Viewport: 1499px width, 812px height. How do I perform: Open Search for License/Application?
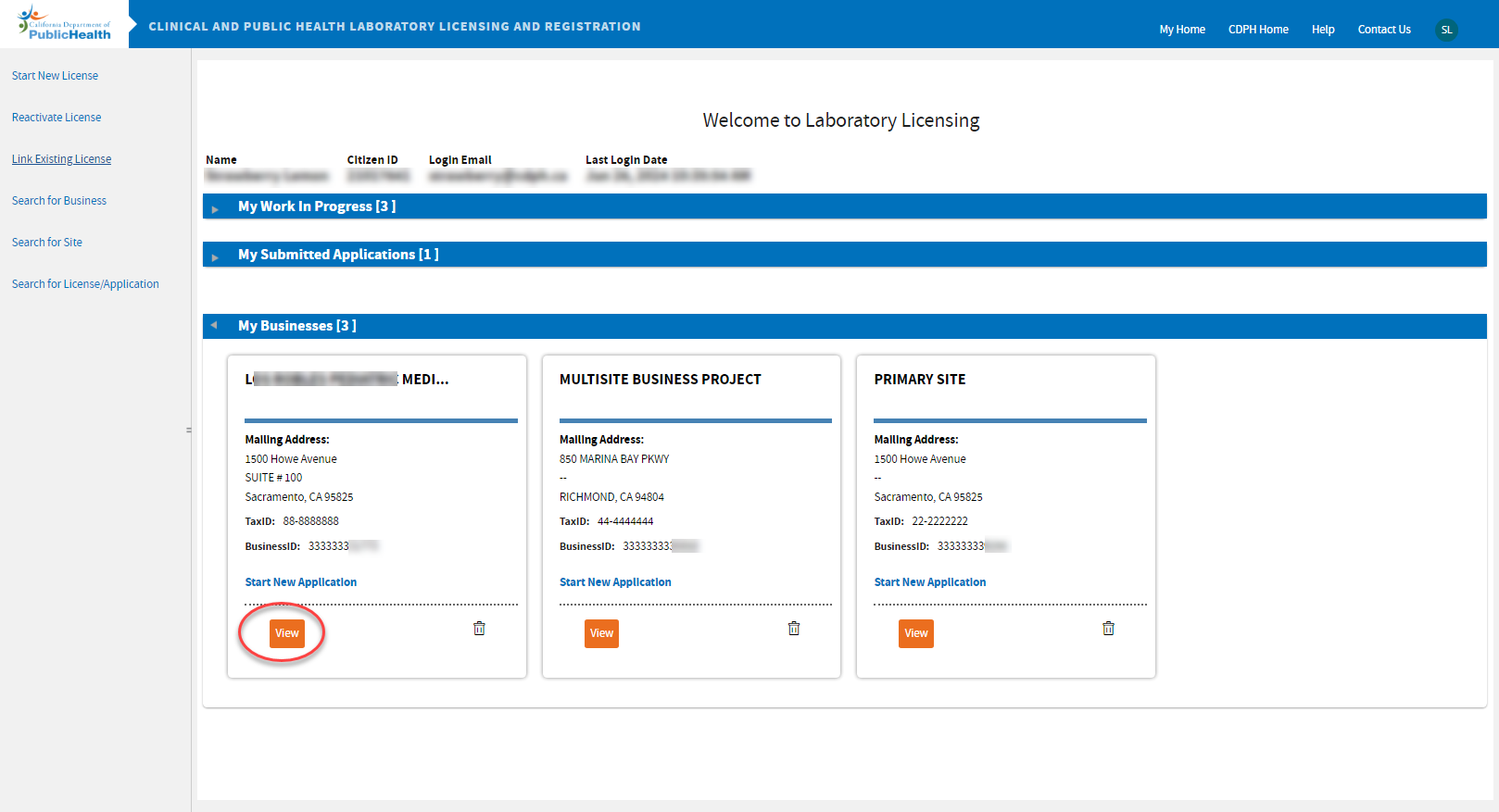click(85, 284)
